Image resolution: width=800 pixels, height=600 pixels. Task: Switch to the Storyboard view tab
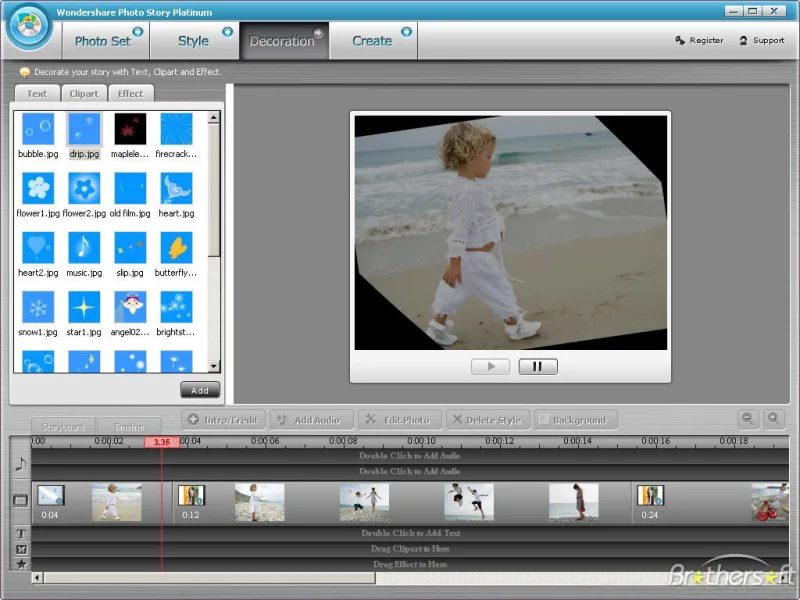pos(63,427)
